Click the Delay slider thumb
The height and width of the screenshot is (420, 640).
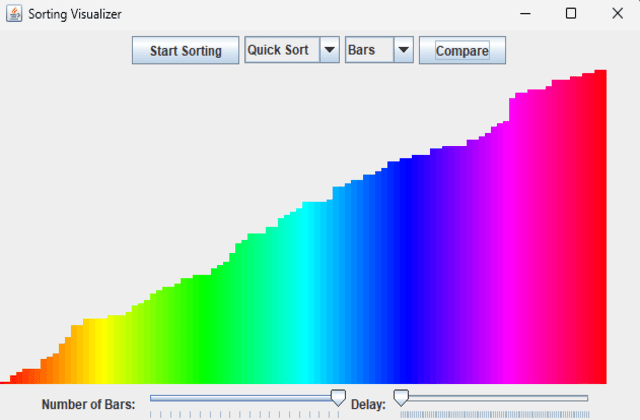point(401,398)
